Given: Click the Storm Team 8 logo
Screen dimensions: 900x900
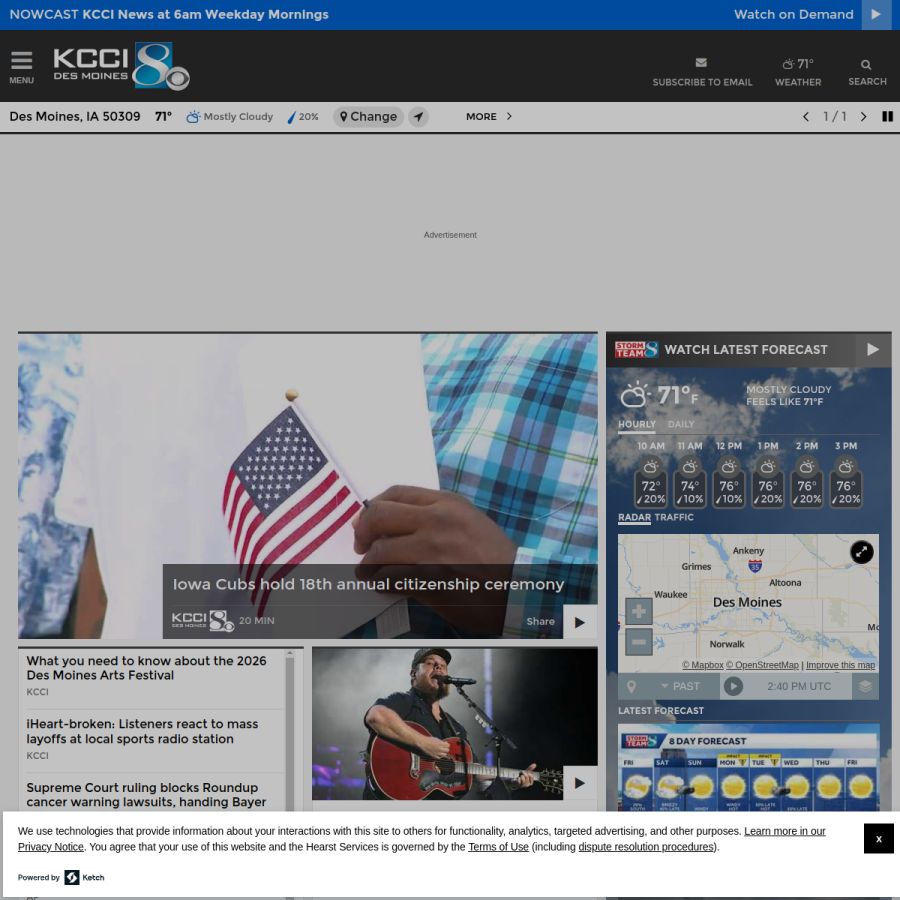Looking at the screenshot, I should click(636, 350).
